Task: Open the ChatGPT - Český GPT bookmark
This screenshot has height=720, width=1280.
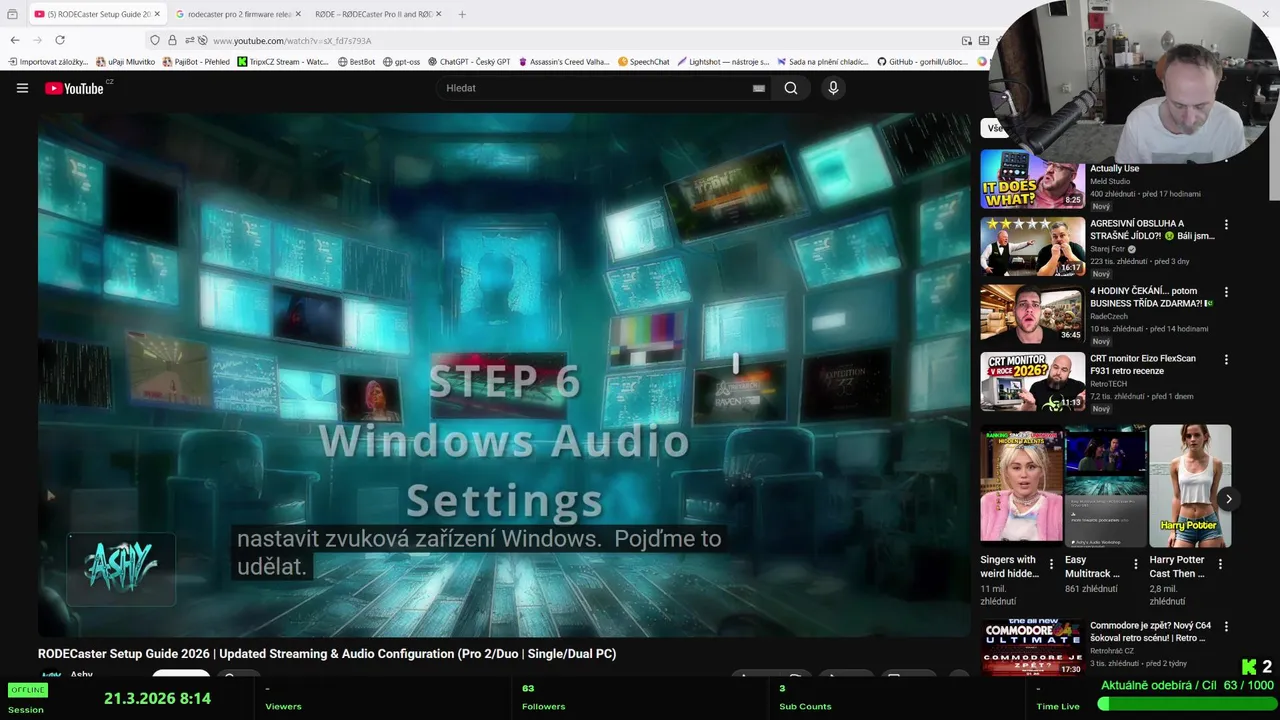Action: click(x=469, y=62)
